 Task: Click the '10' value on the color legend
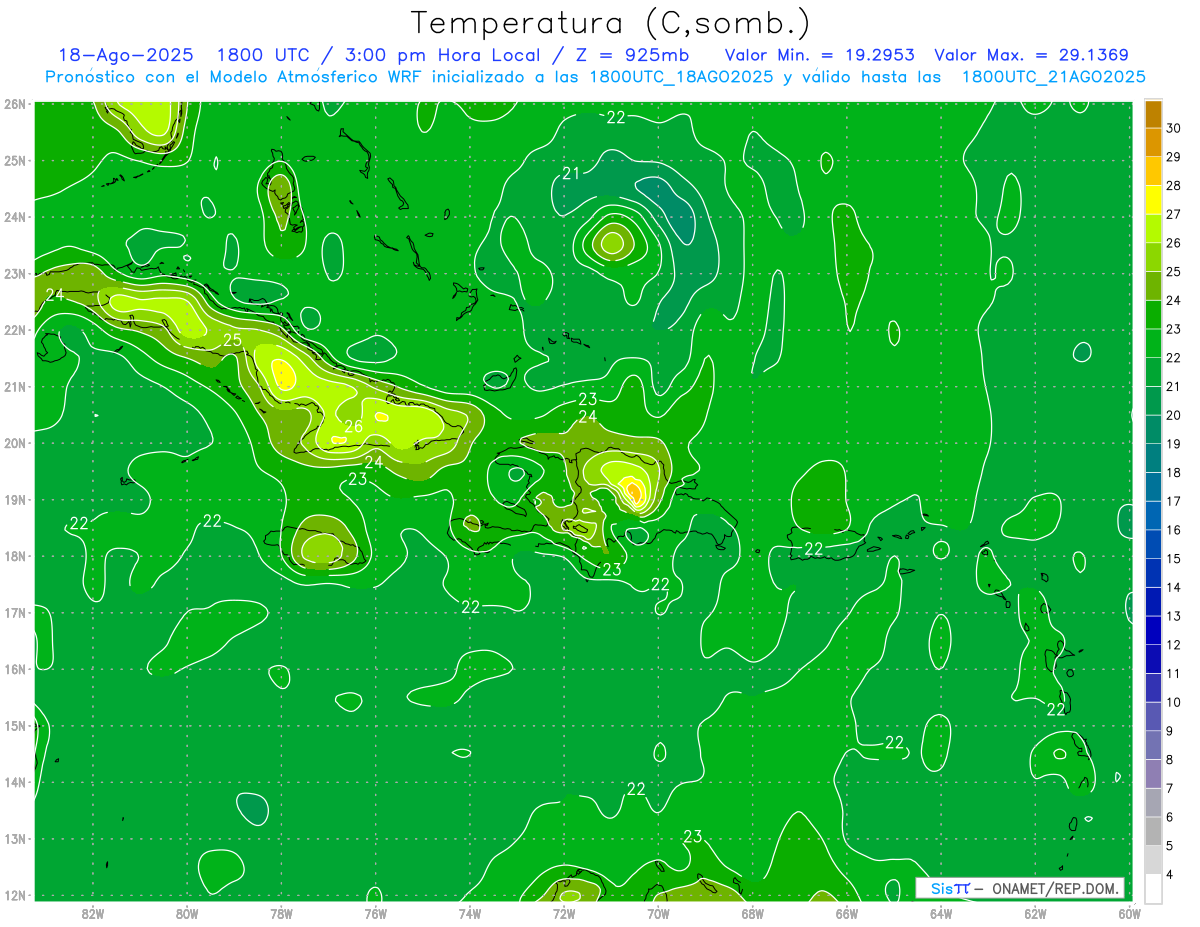[x=1173, y=702]
